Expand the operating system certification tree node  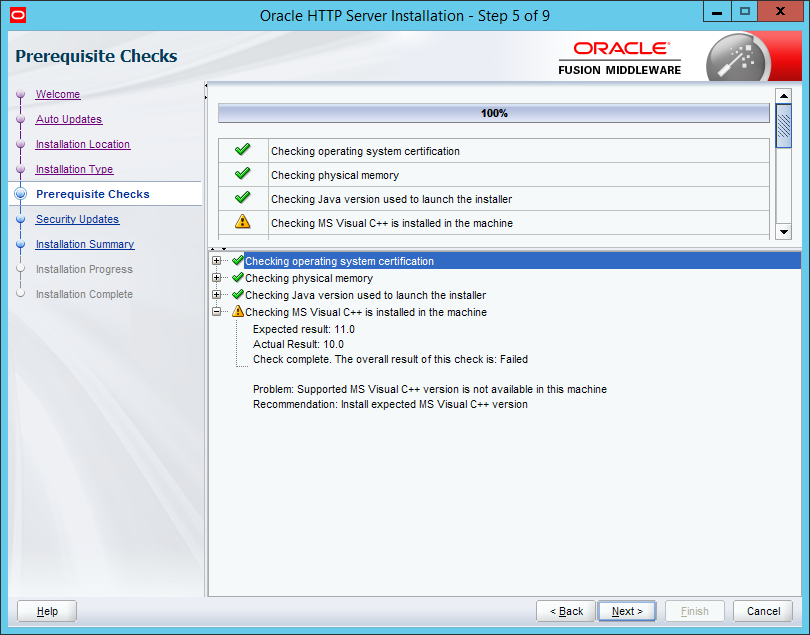pos(217,261)
